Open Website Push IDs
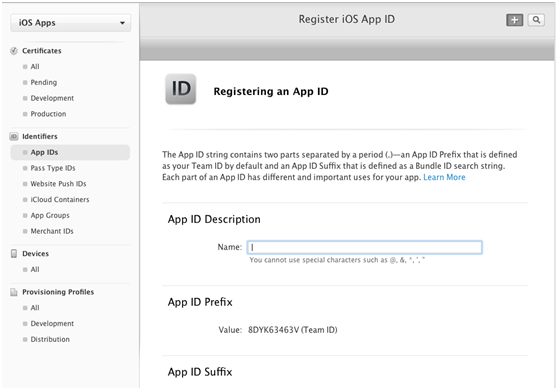This screenshot has width=558, height=390. [58, 184]
